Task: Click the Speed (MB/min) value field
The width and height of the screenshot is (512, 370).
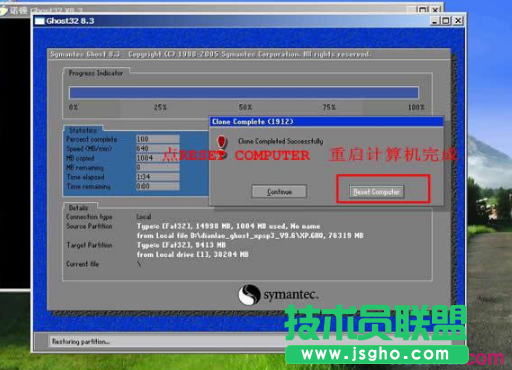Action: click(x=157, y=148)
